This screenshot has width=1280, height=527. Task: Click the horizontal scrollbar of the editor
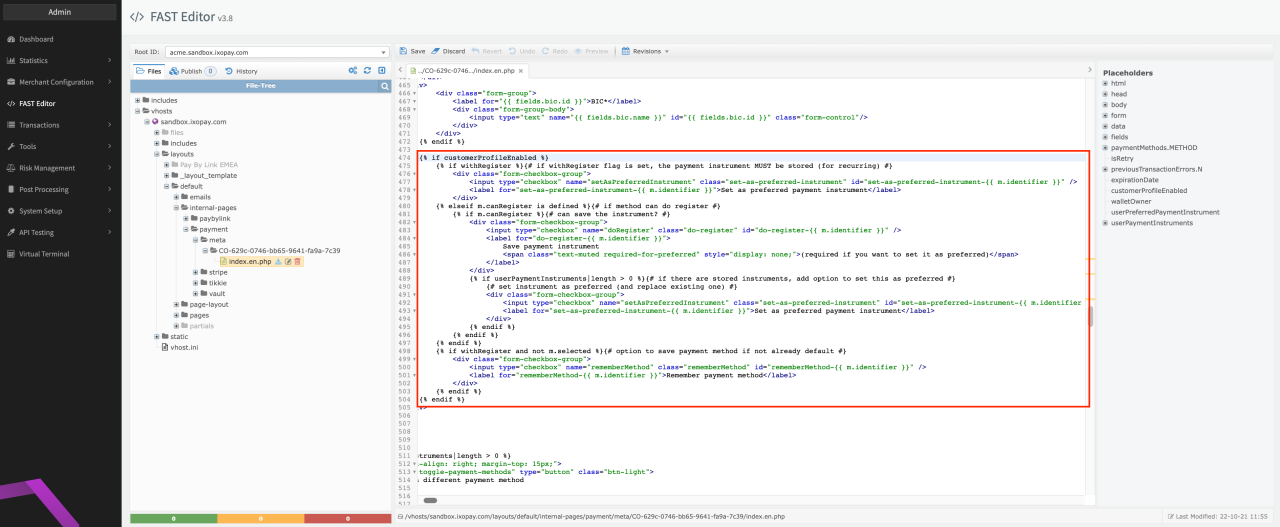coord(431,500)
